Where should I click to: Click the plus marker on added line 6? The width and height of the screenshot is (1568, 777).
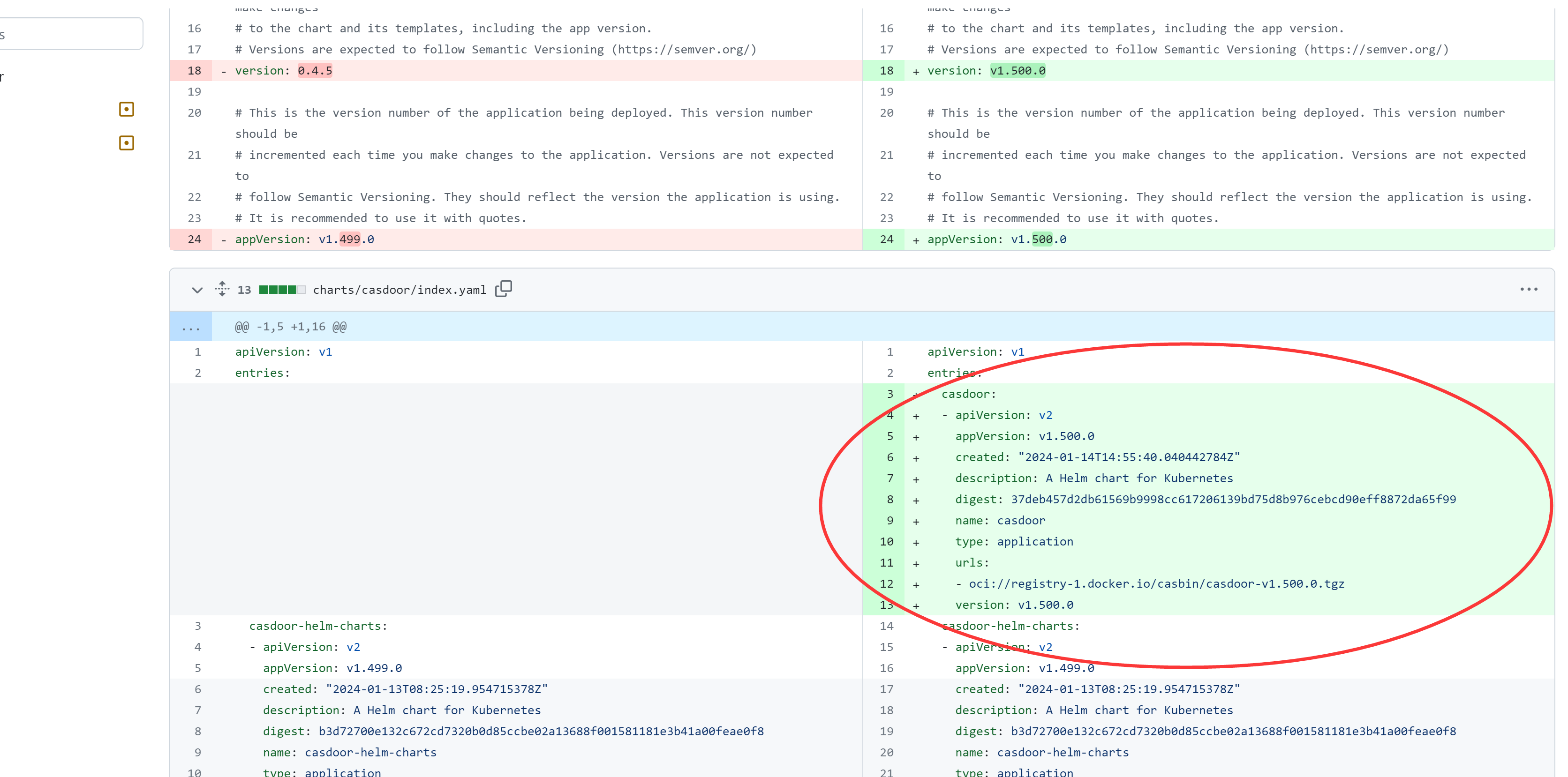[x=915, y=458]
